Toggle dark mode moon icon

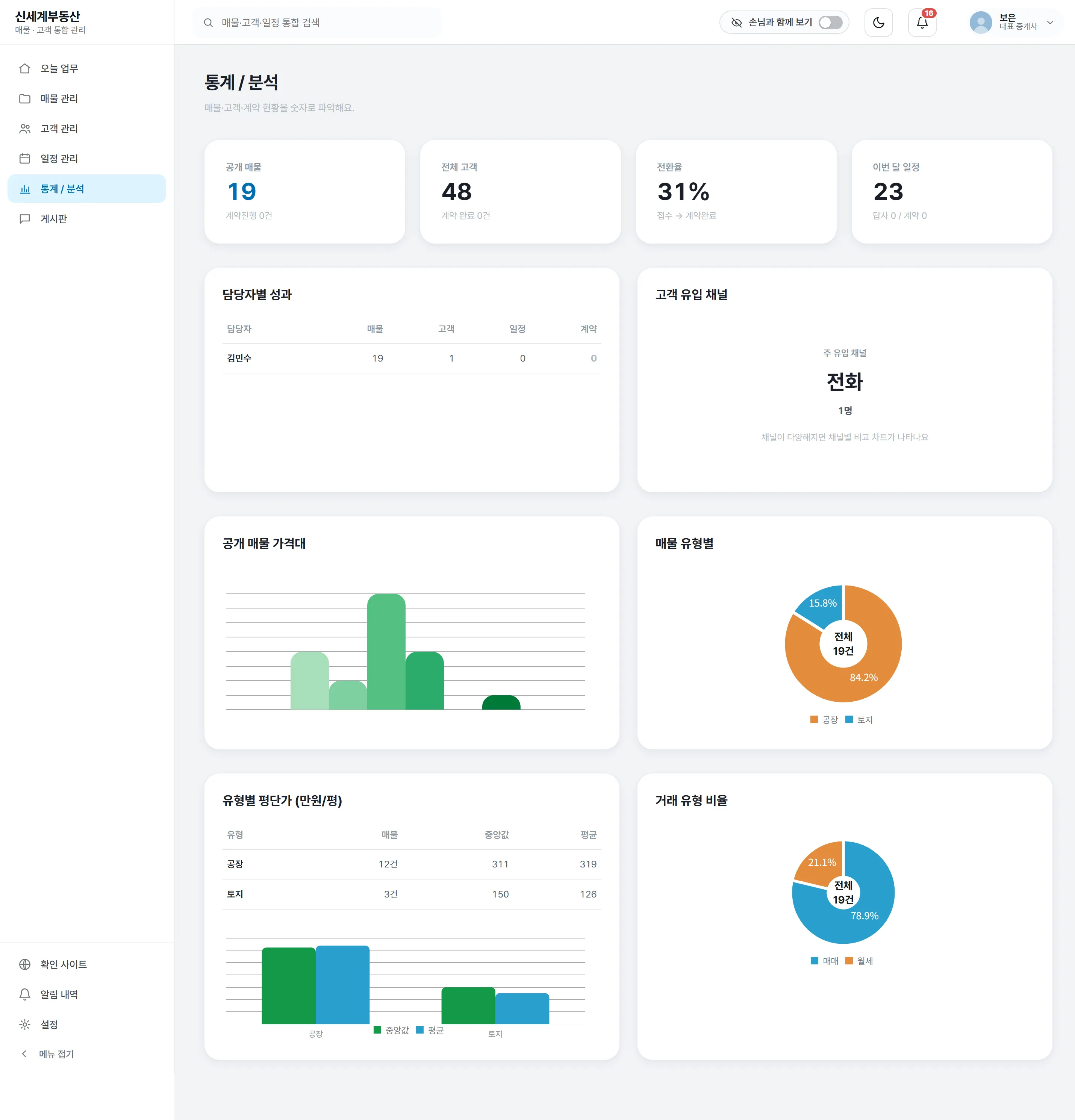(x=878, y=22)
